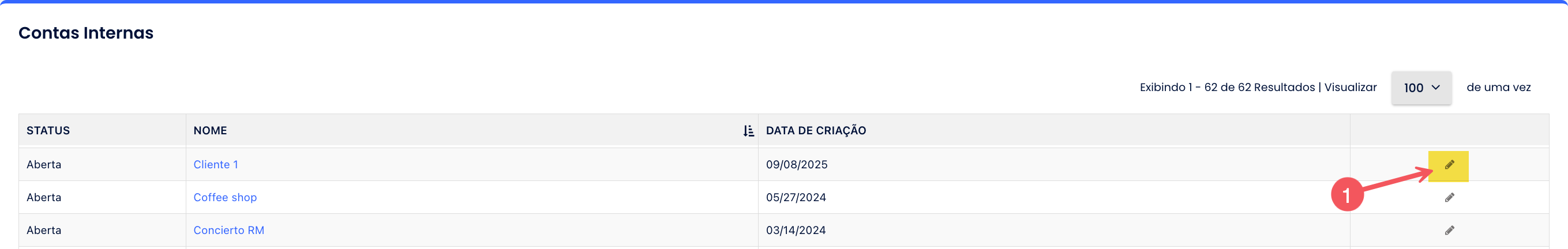
Task: Click the DATA DE CRIAÇÃO column header
Action: [x=816, y=131]
